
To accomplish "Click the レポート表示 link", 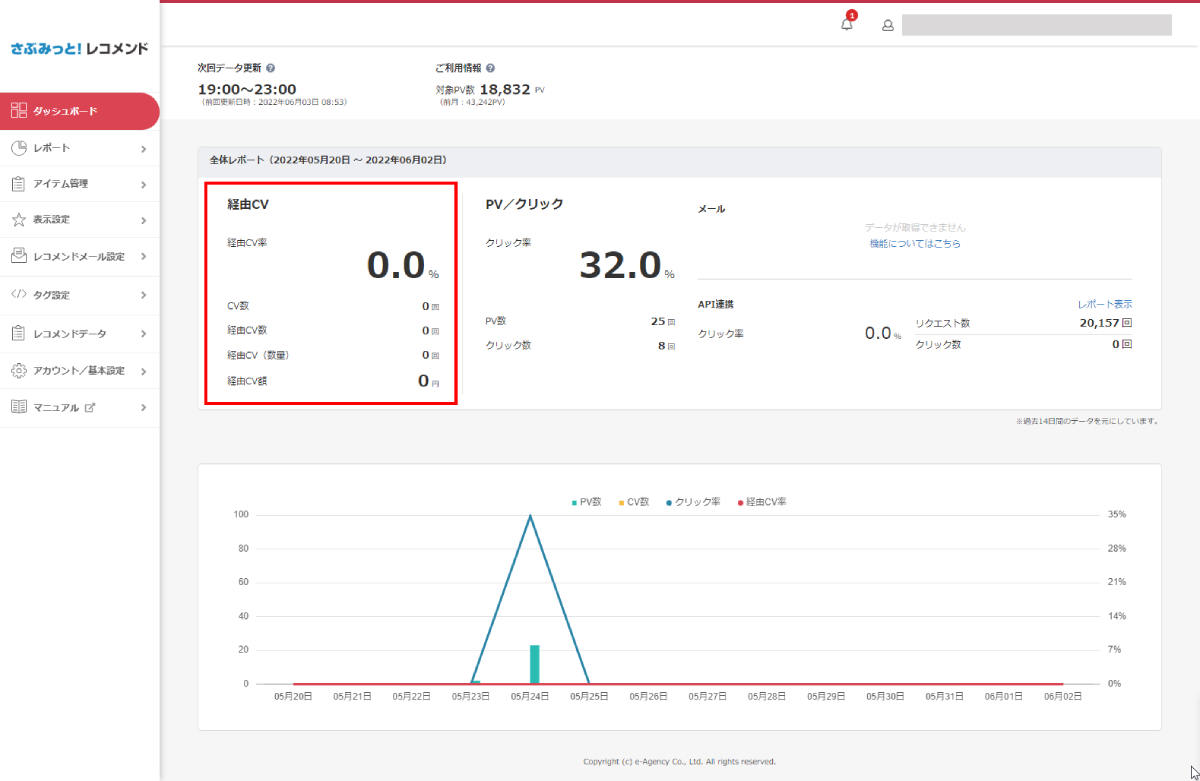I will click(1105, 304).
